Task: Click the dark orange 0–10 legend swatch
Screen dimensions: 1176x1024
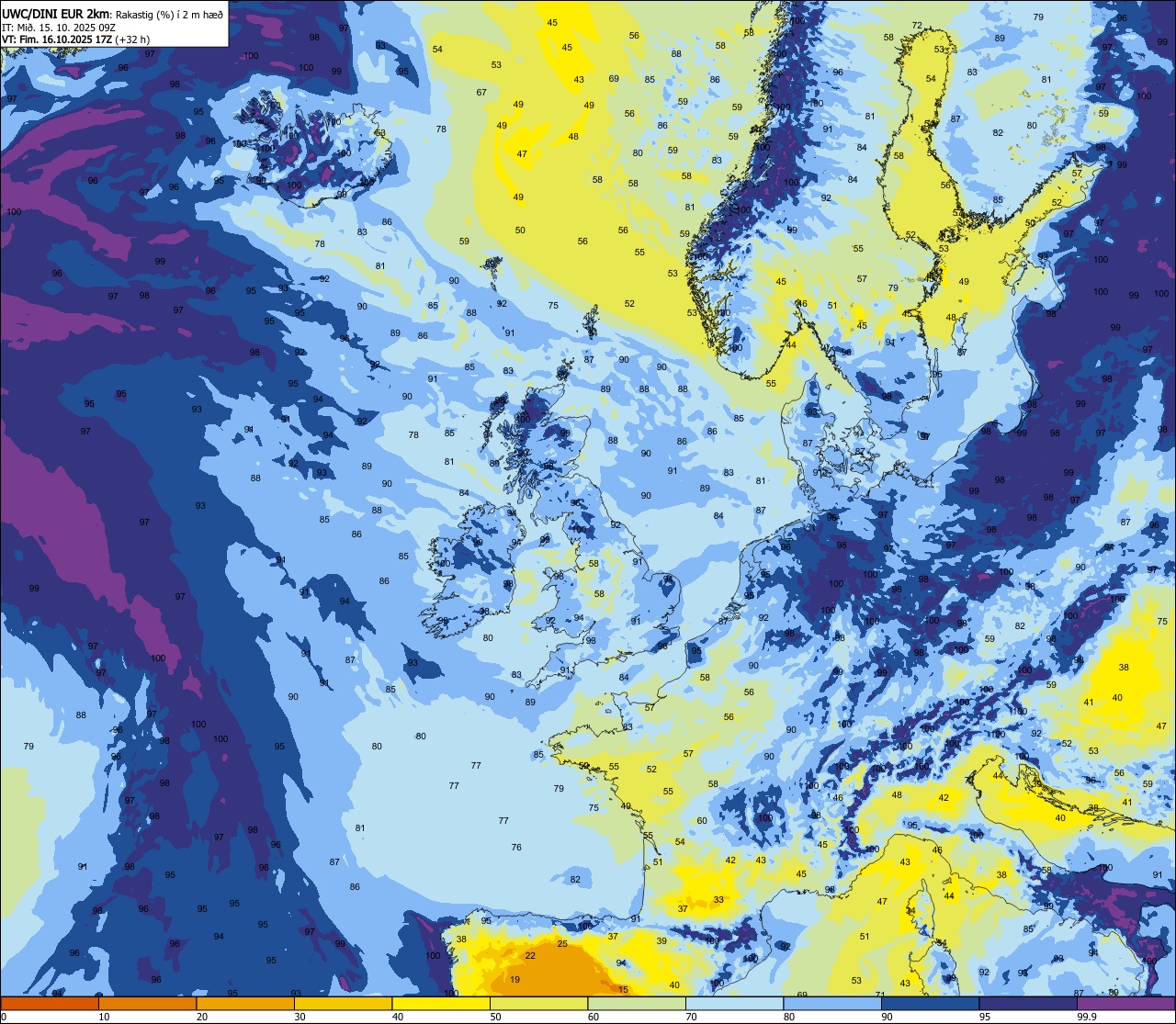Action: pos(50,1003)
